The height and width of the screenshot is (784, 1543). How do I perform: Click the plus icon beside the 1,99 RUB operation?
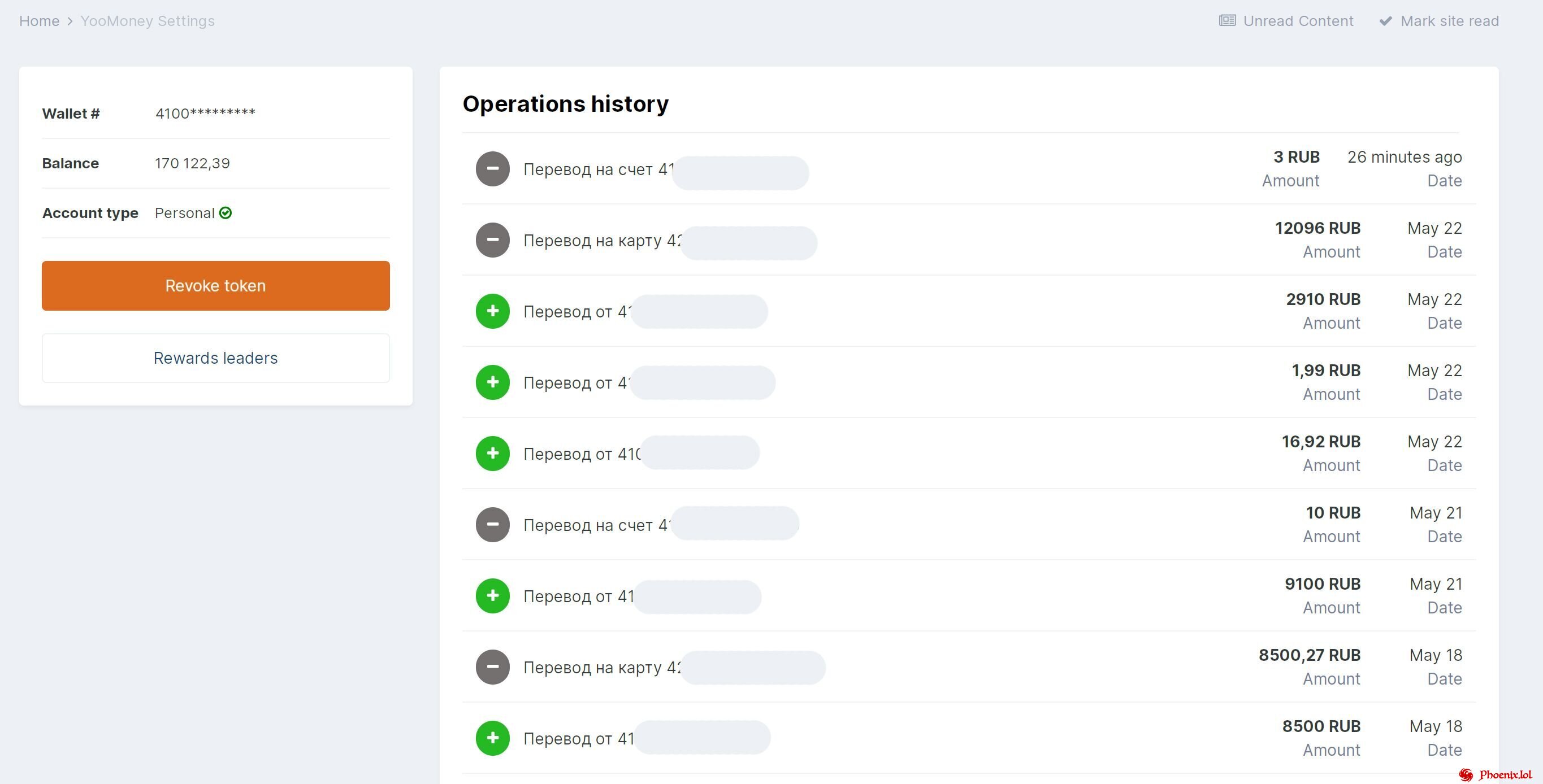click(492, 382)
